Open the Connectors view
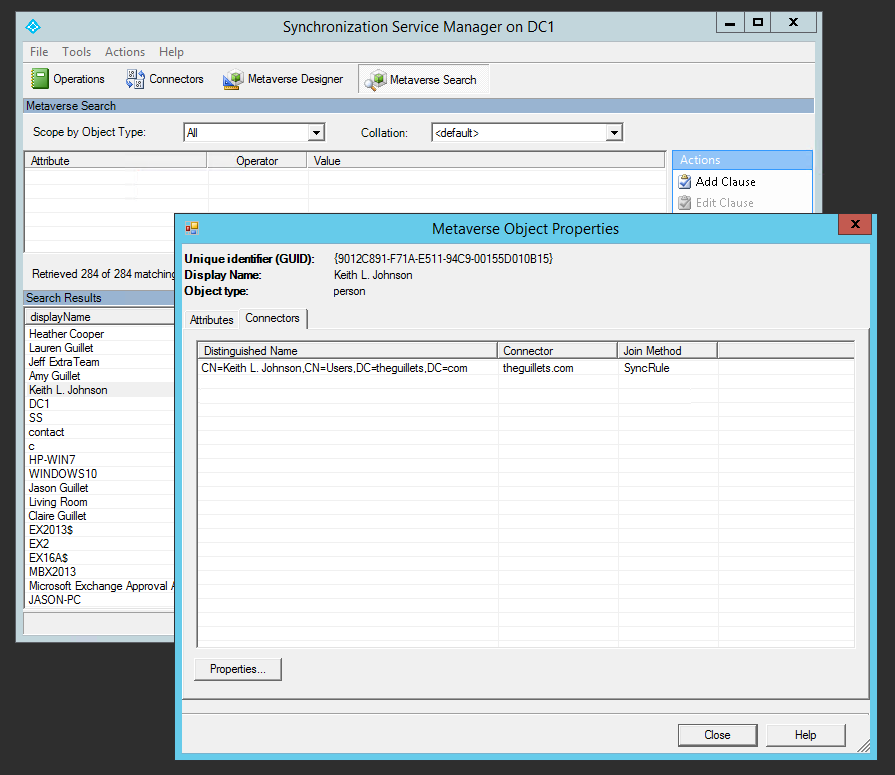Image resolution: width=895 pixels, height=775 pixels. pos(165,78)
